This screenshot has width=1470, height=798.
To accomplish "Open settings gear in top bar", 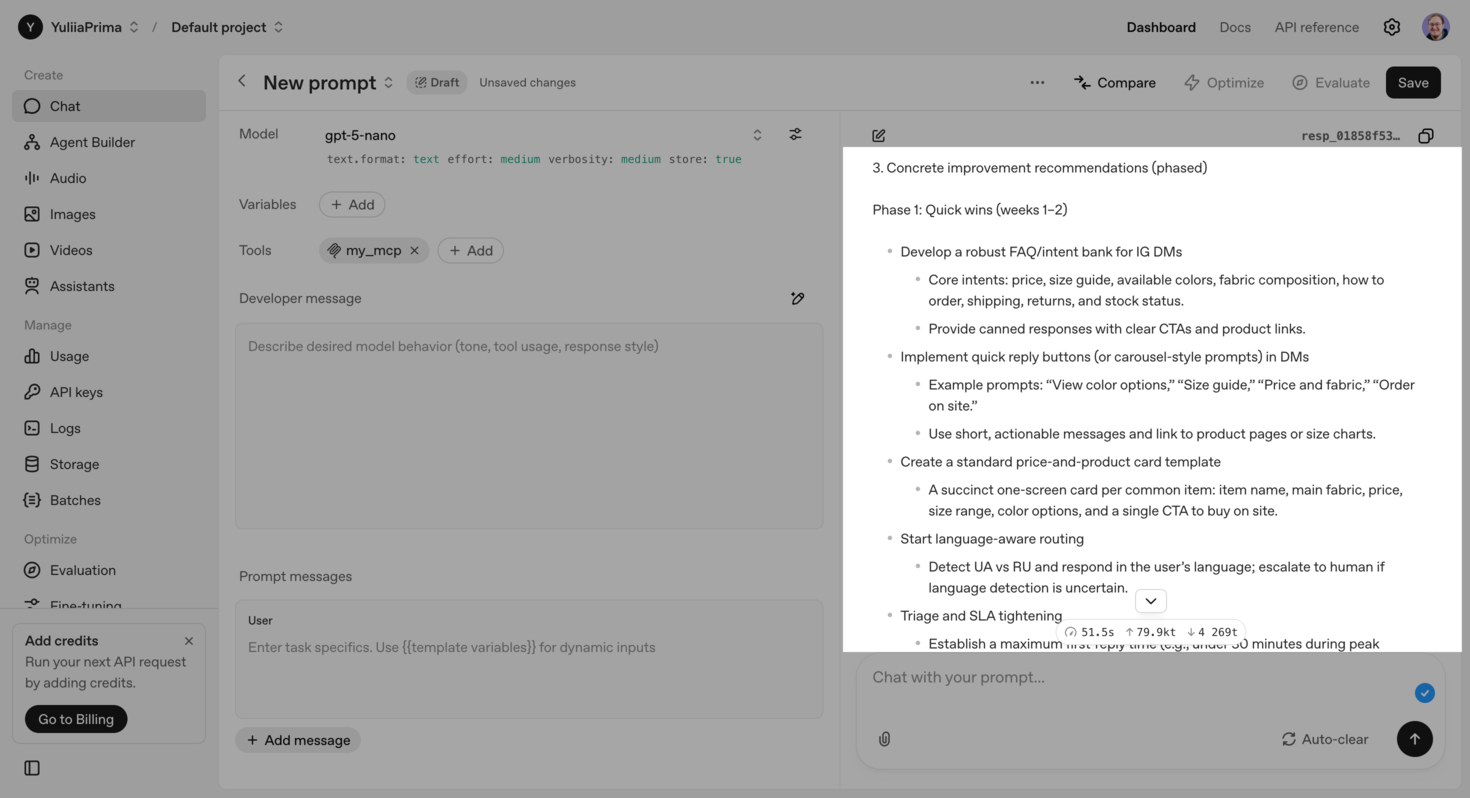I will coord(1391,27).
